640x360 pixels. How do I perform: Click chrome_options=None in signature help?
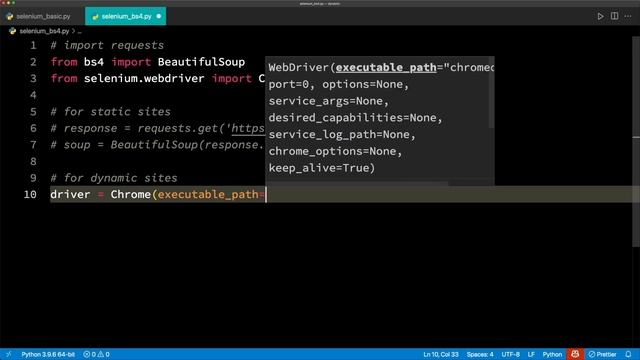click(x=332, y=151)
